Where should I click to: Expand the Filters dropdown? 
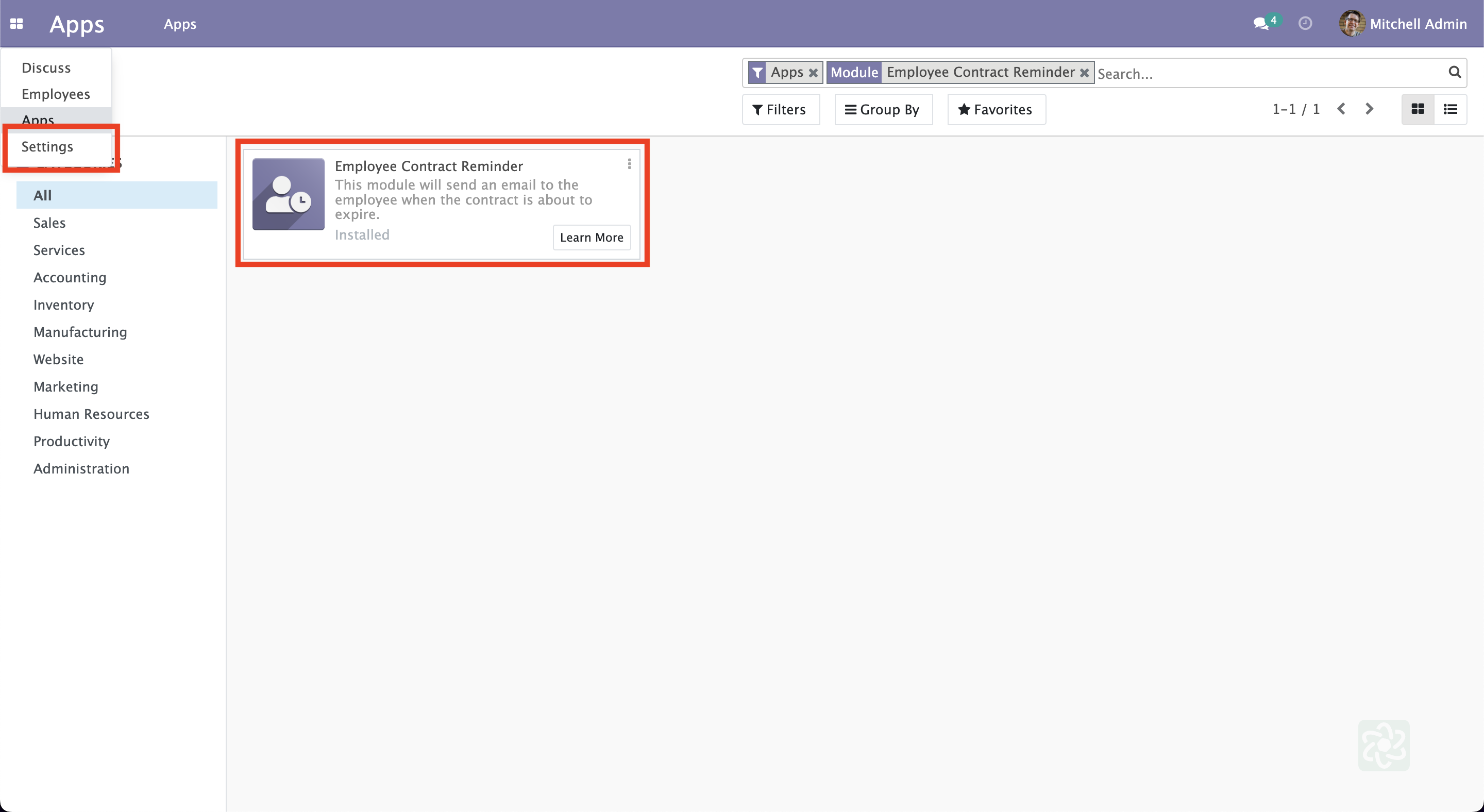pos(780,109)
